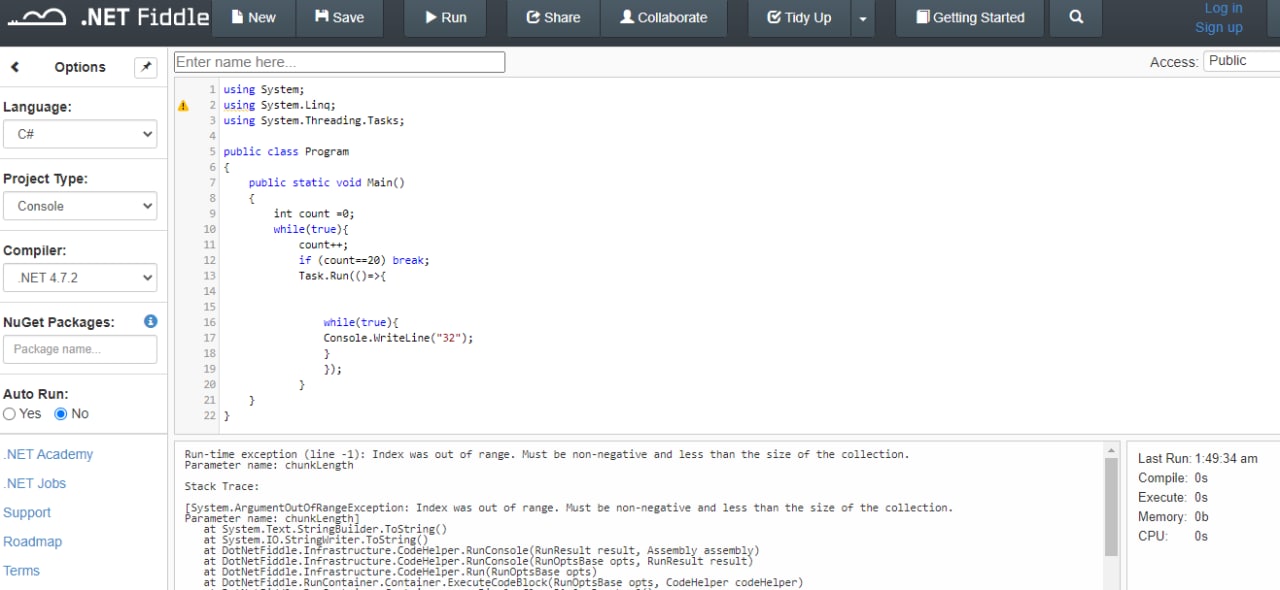Click 'using System.Threading.Tasks;' line
Image resolution: width=1280 pixels, height=590 pixels.
(x=313, y=121)
